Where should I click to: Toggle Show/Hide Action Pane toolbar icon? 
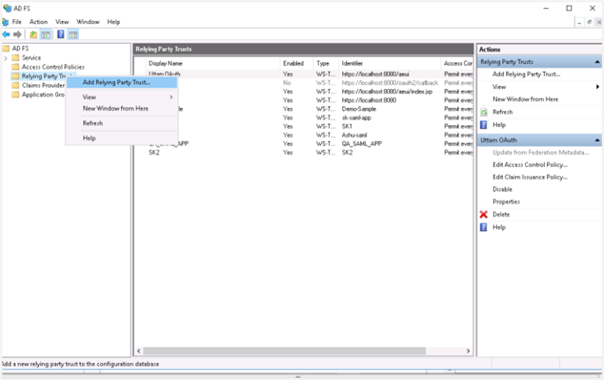[73, 35]
